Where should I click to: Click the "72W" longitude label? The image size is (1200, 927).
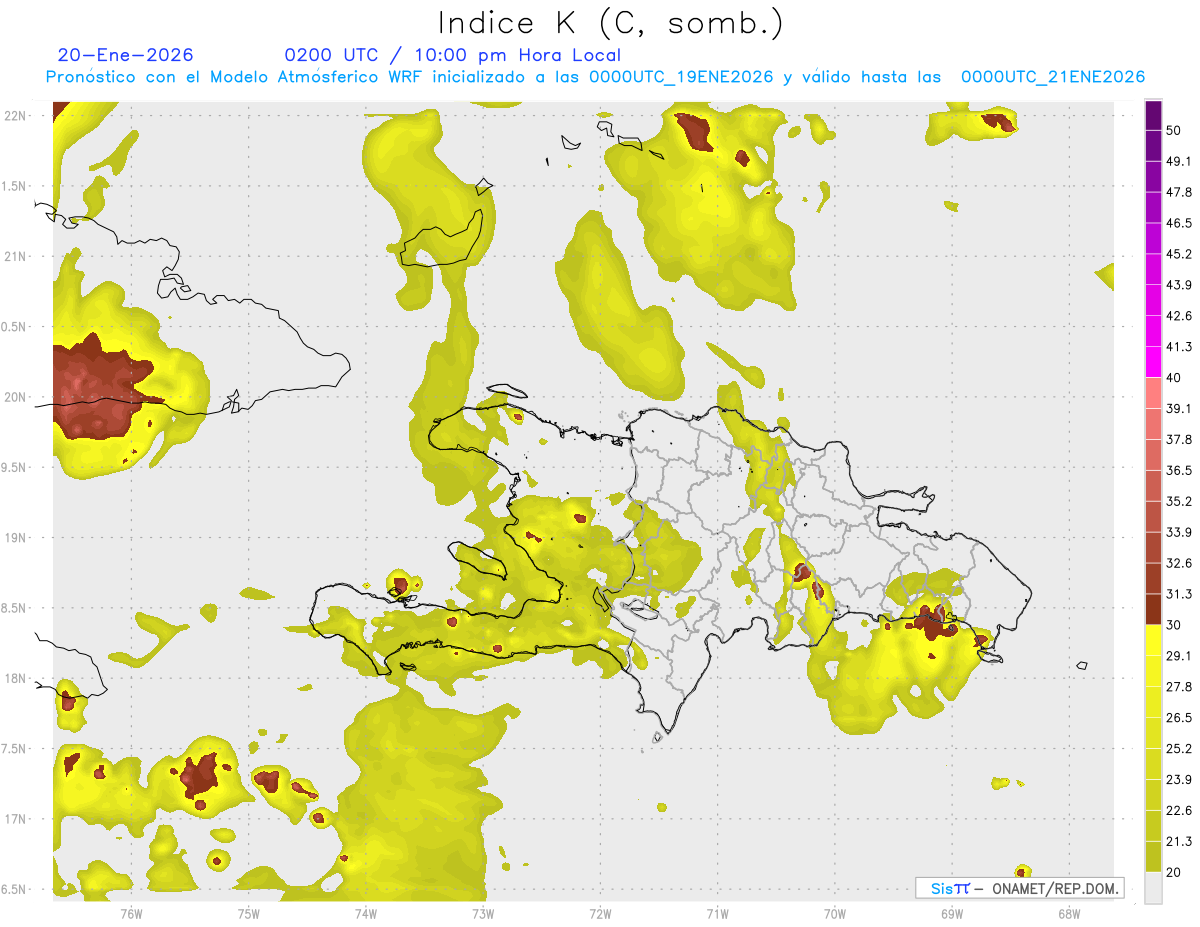click(600, 913)
